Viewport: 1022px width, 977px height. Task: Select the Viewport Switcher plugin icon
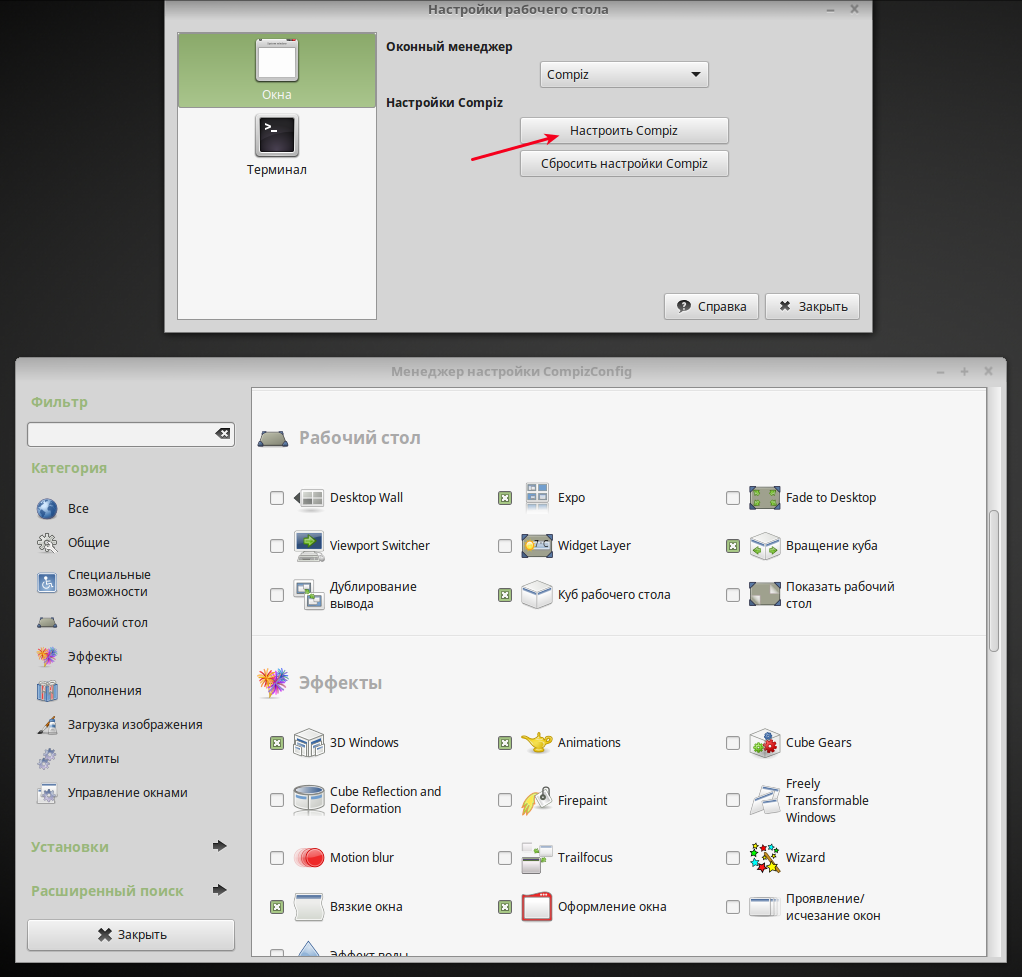[x=308, y=546]
